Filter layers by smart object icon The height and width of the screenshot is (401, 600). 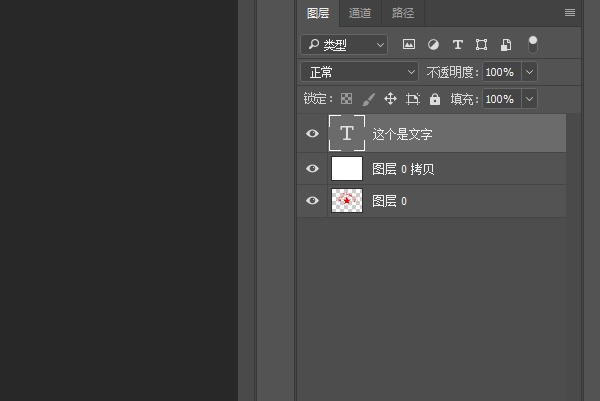pyautogui.click(x=506, y=45)
